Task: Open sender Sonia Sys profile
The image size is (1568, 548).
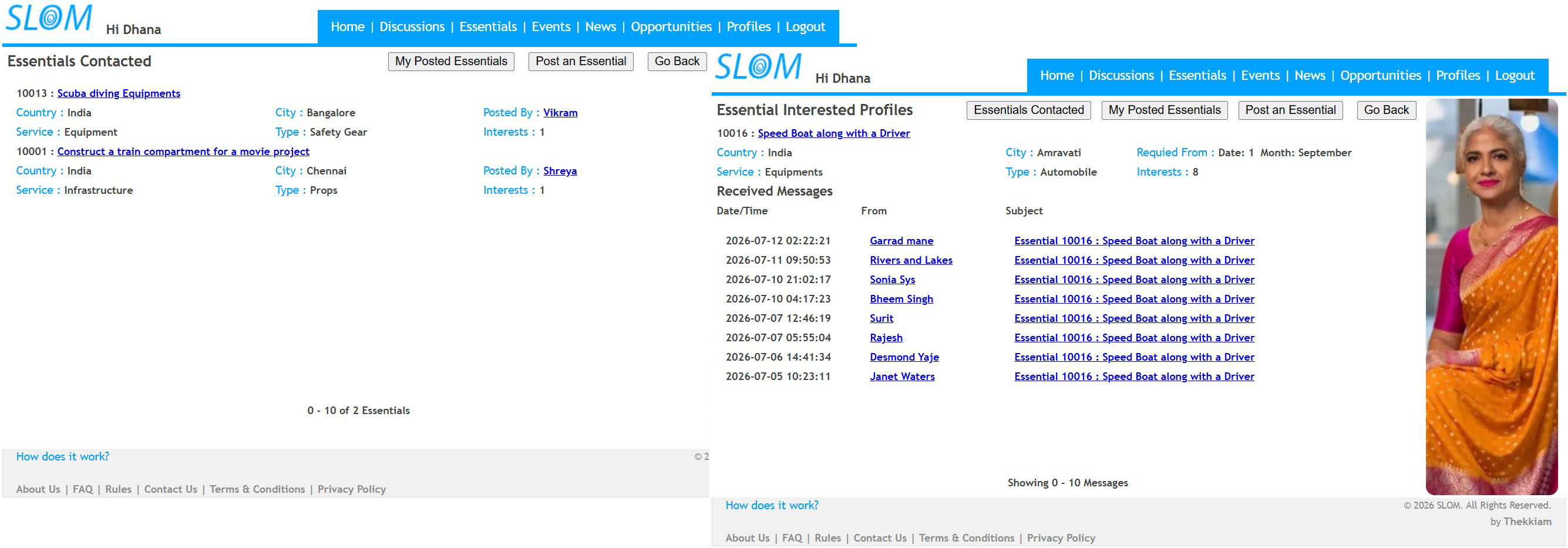Action: (892, 280)
